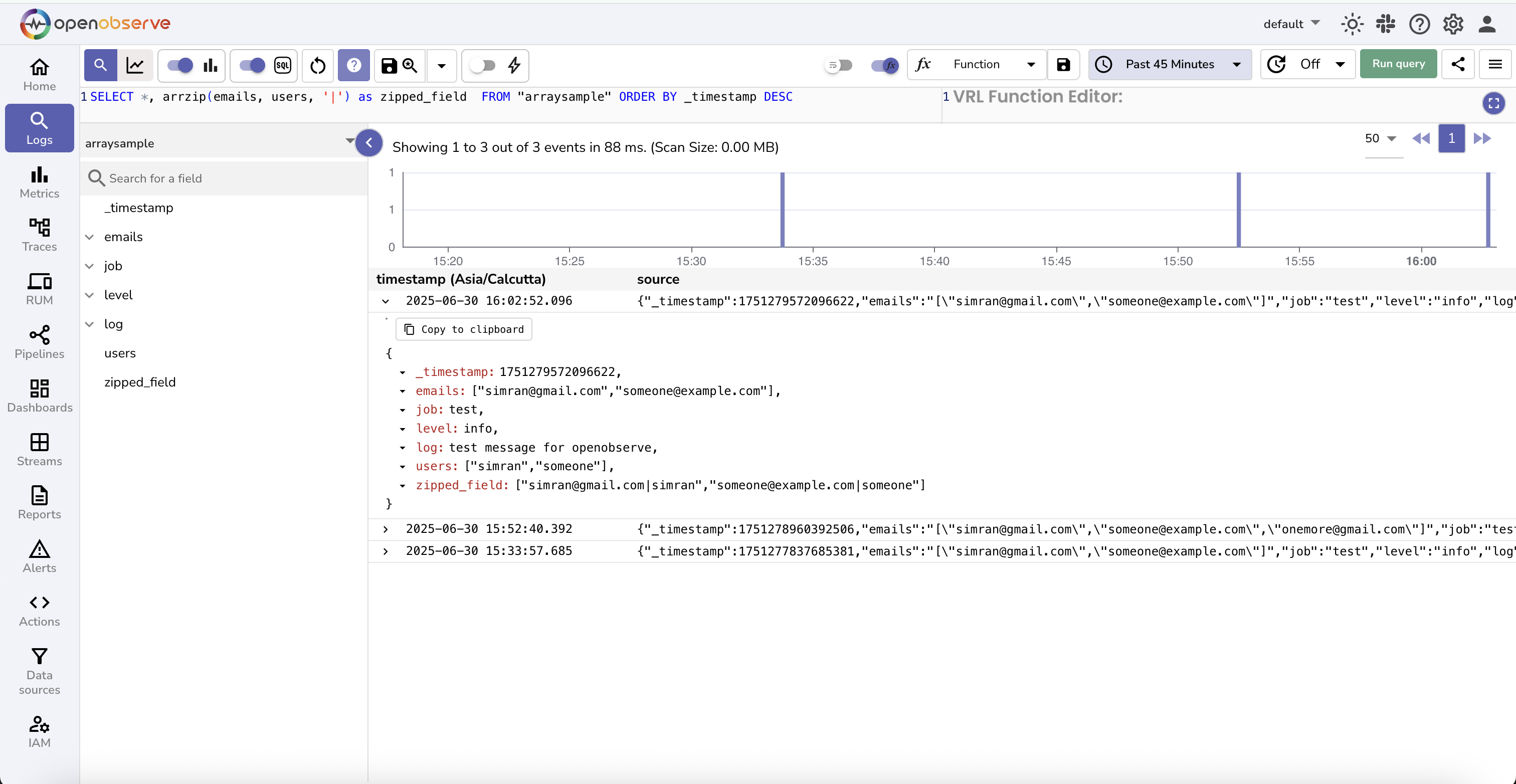Open the Past 45 Minutes time picker

[1170, 64]
